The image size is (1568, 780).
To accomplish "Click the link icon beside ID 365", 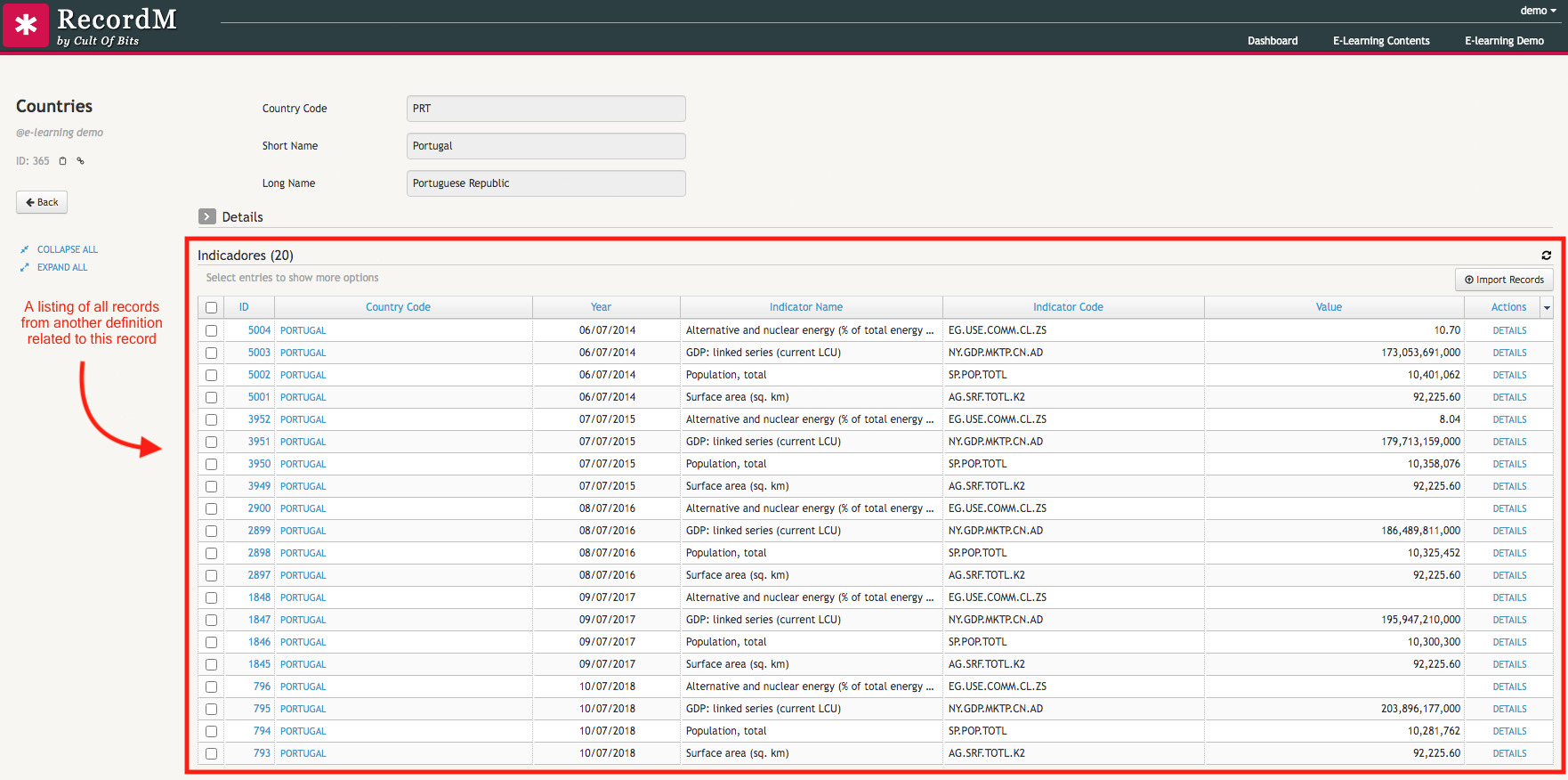I will pos(80,161).
